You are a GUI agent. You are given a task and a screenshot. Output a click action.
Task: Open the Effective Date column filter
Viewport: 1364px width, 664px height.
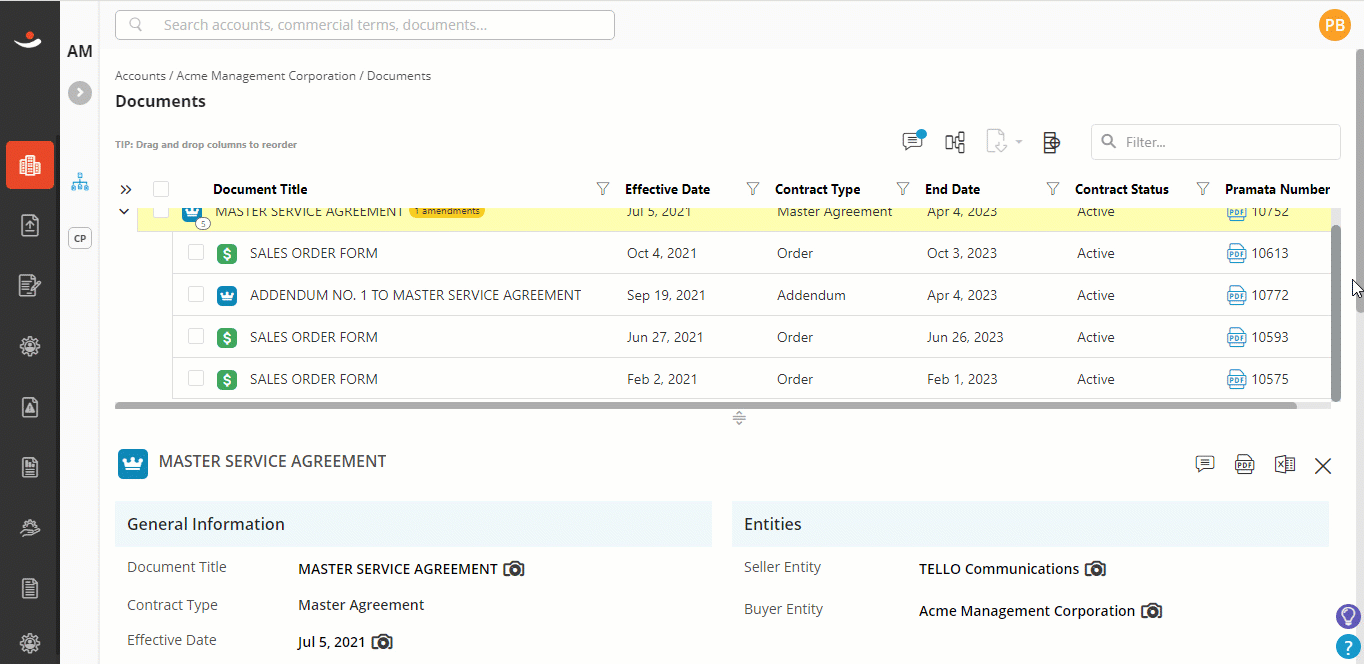(x=753, y=189)
